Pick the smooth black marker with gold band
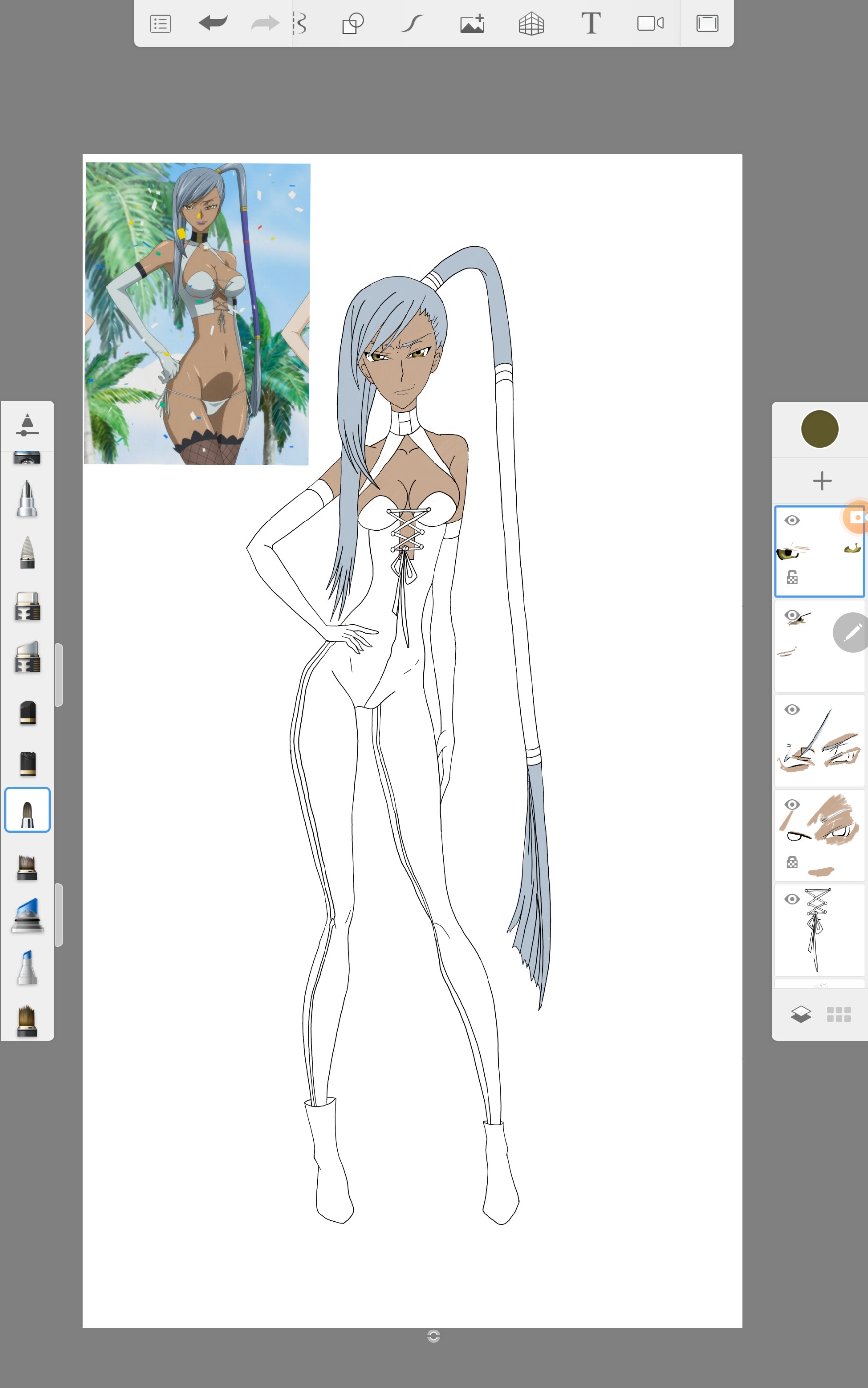This screenshot has width=868, height=1388. point(28,713)
